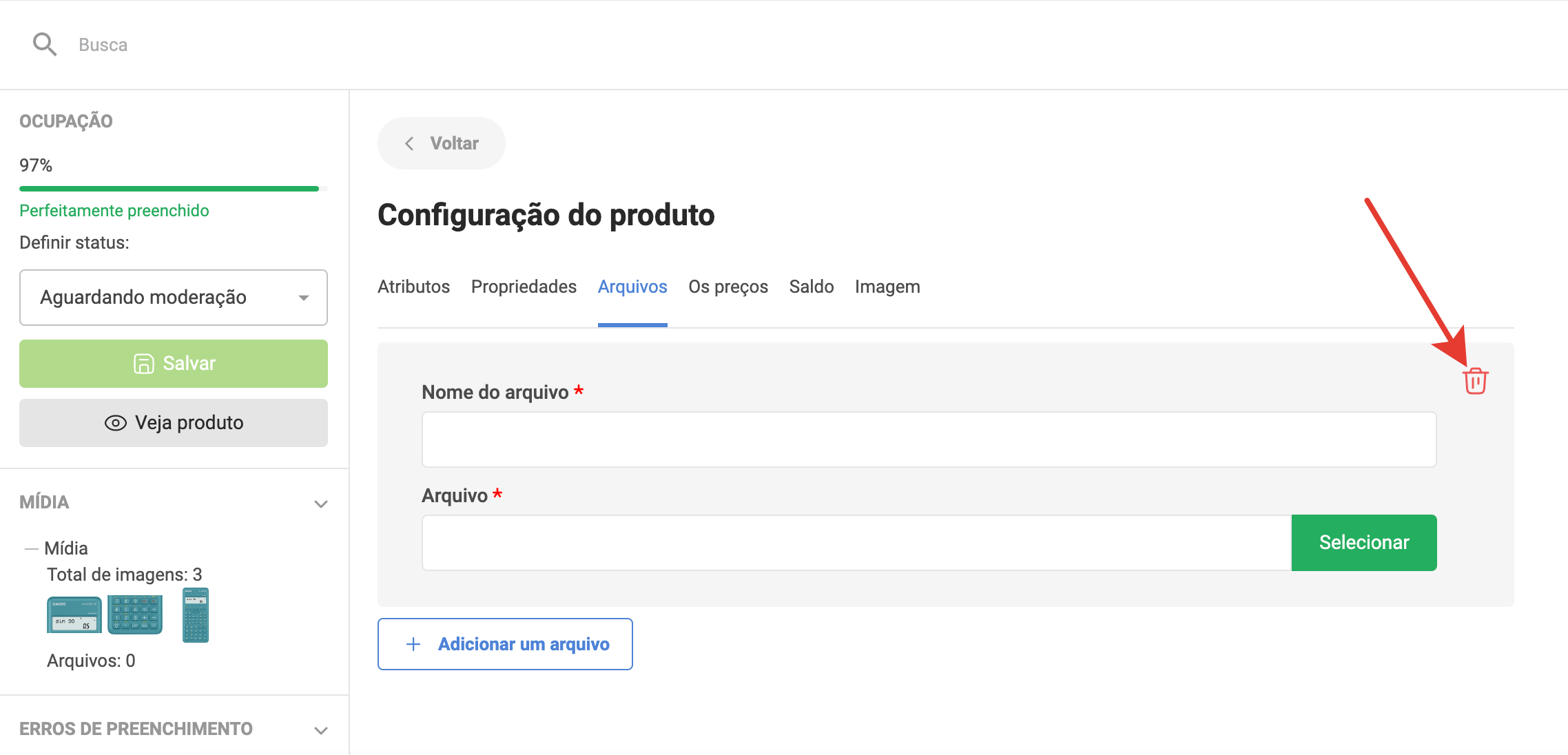
Task: Click the search magnifier icon
Action: 45,45
